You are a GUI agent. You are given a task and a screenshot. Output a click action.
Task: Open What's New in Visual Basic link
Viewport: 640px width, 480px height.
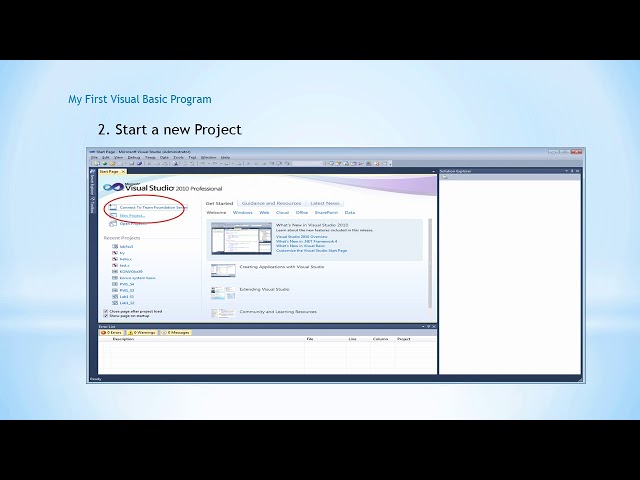[300, 246]
